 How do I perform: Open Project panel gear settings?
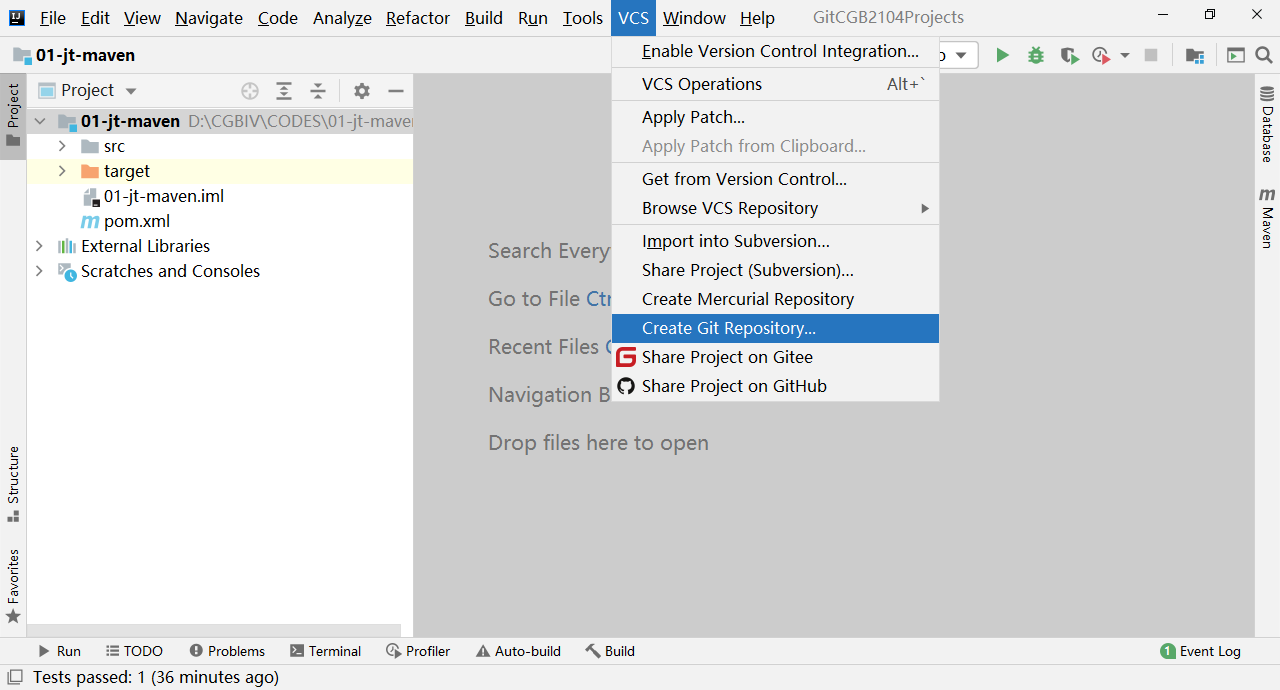pos(362,91)
